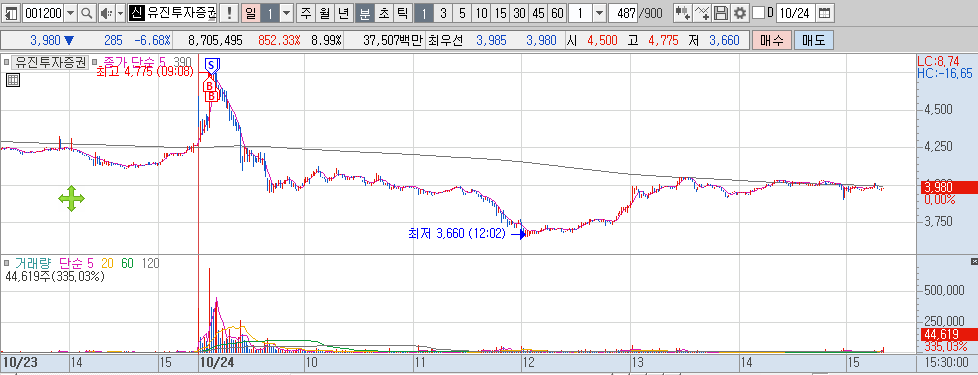Select the 월 (monthly) period toggle
The height and width of the screenshot is (375, 978).
pyautogui.click(x=324, y=12)
